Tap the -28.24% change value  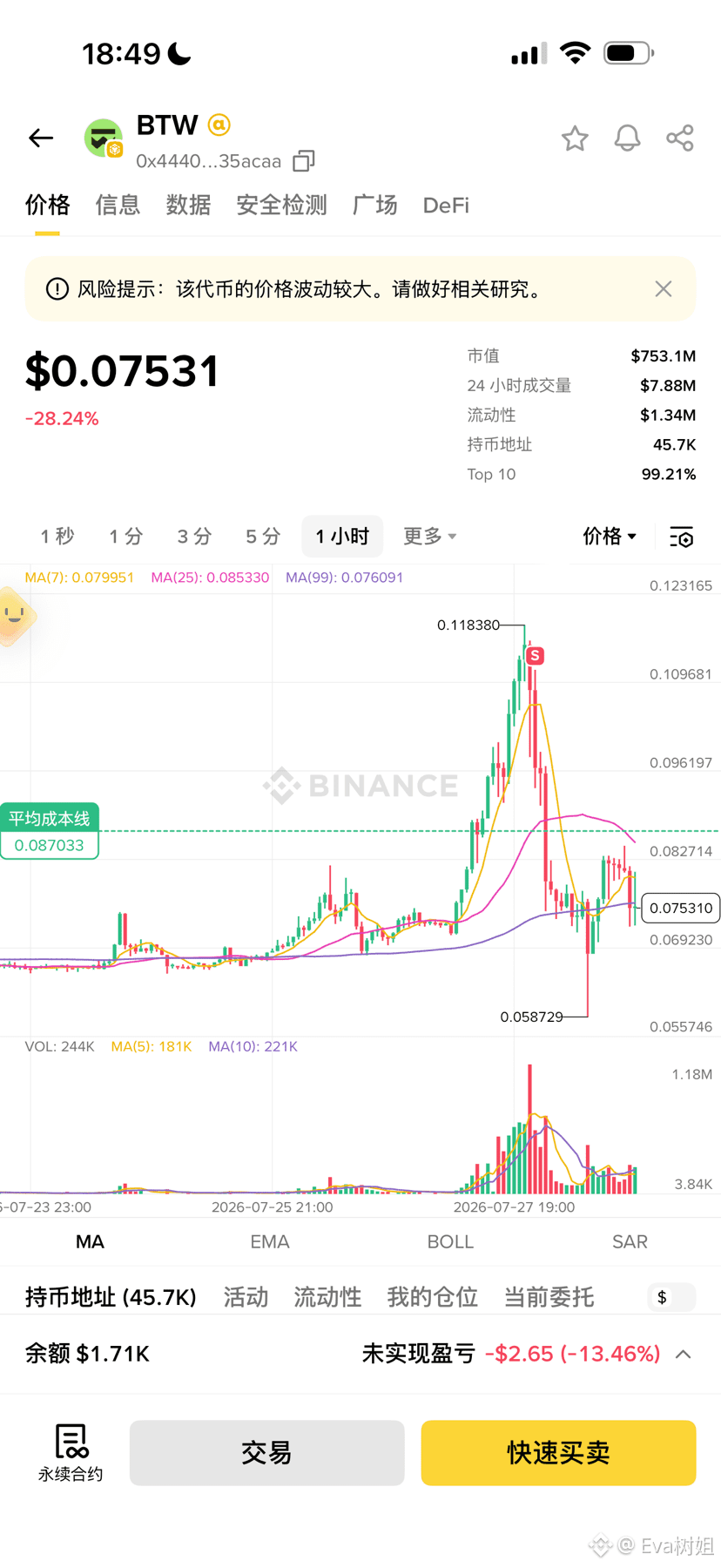coord(62,419)
